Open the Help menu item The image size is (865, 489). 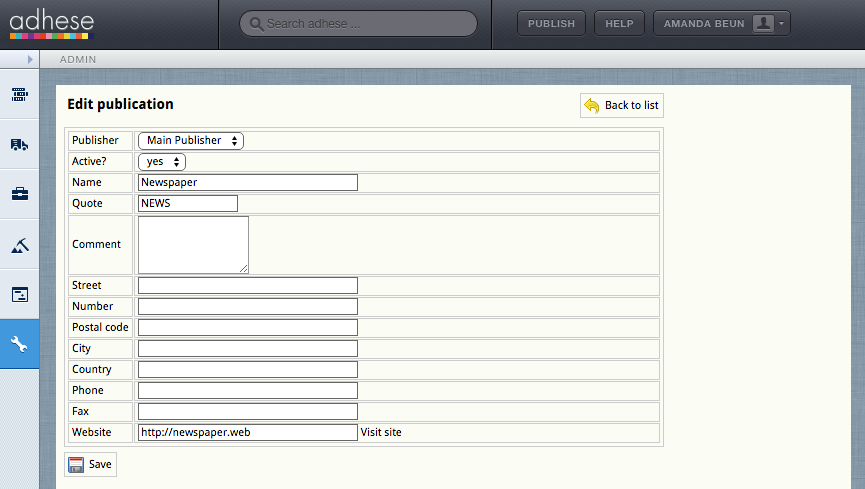(x=619, y=23)
